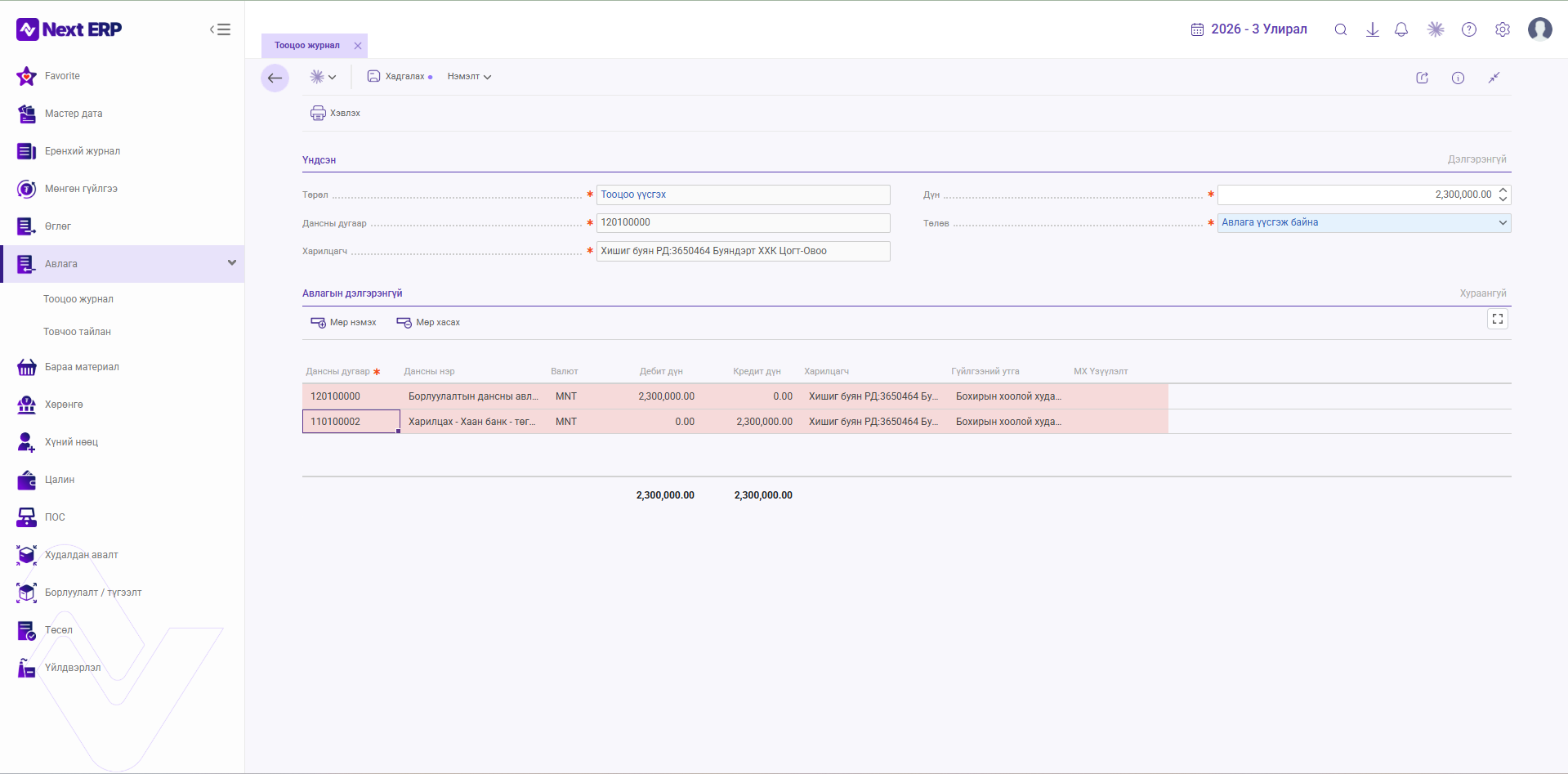
Task: Open the sparkle icon dropdown in toolbar
Action: pos(323,77)
